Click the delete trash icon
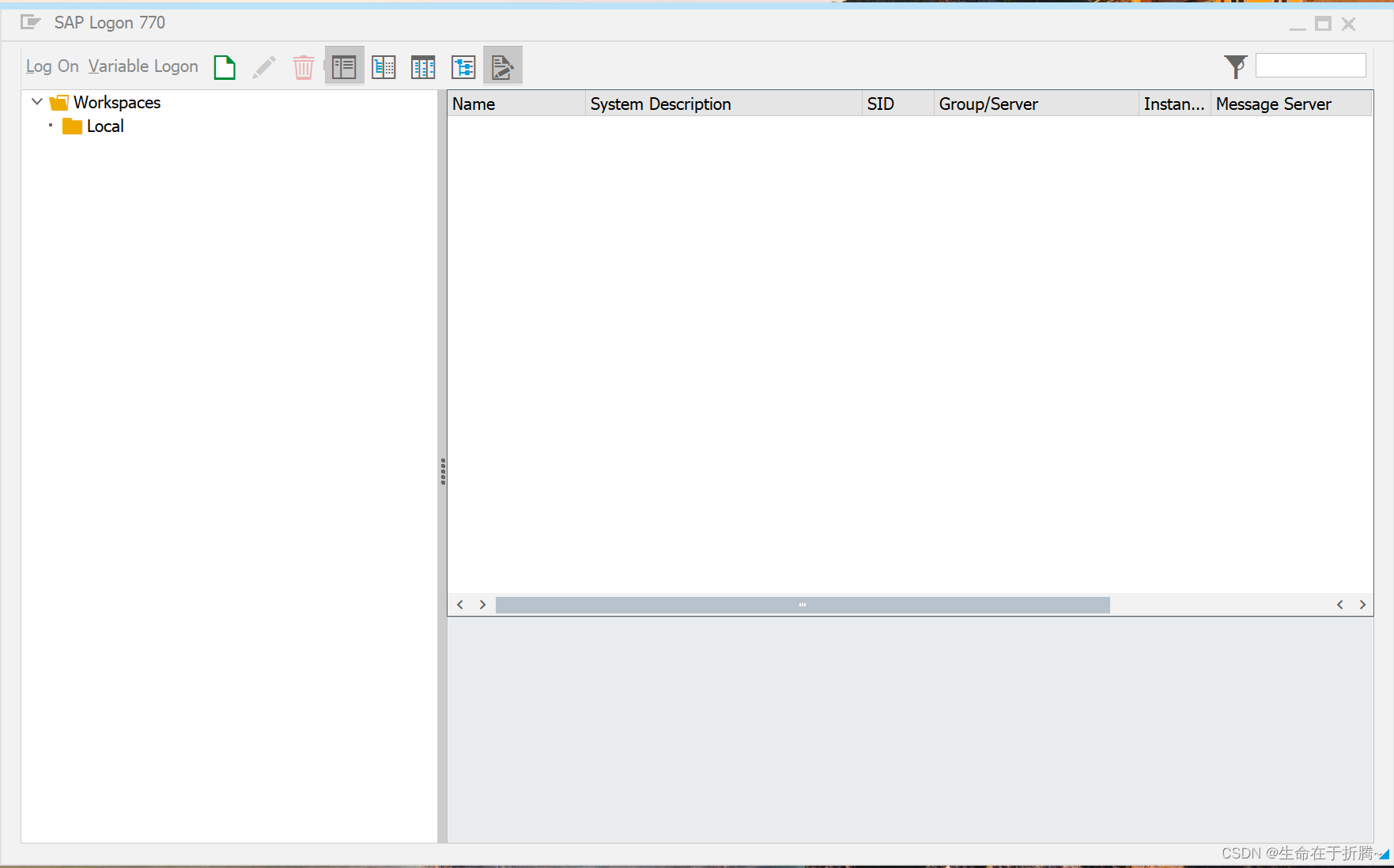The width and height of the screenshot is (1394, 868). tap(304, 67)
